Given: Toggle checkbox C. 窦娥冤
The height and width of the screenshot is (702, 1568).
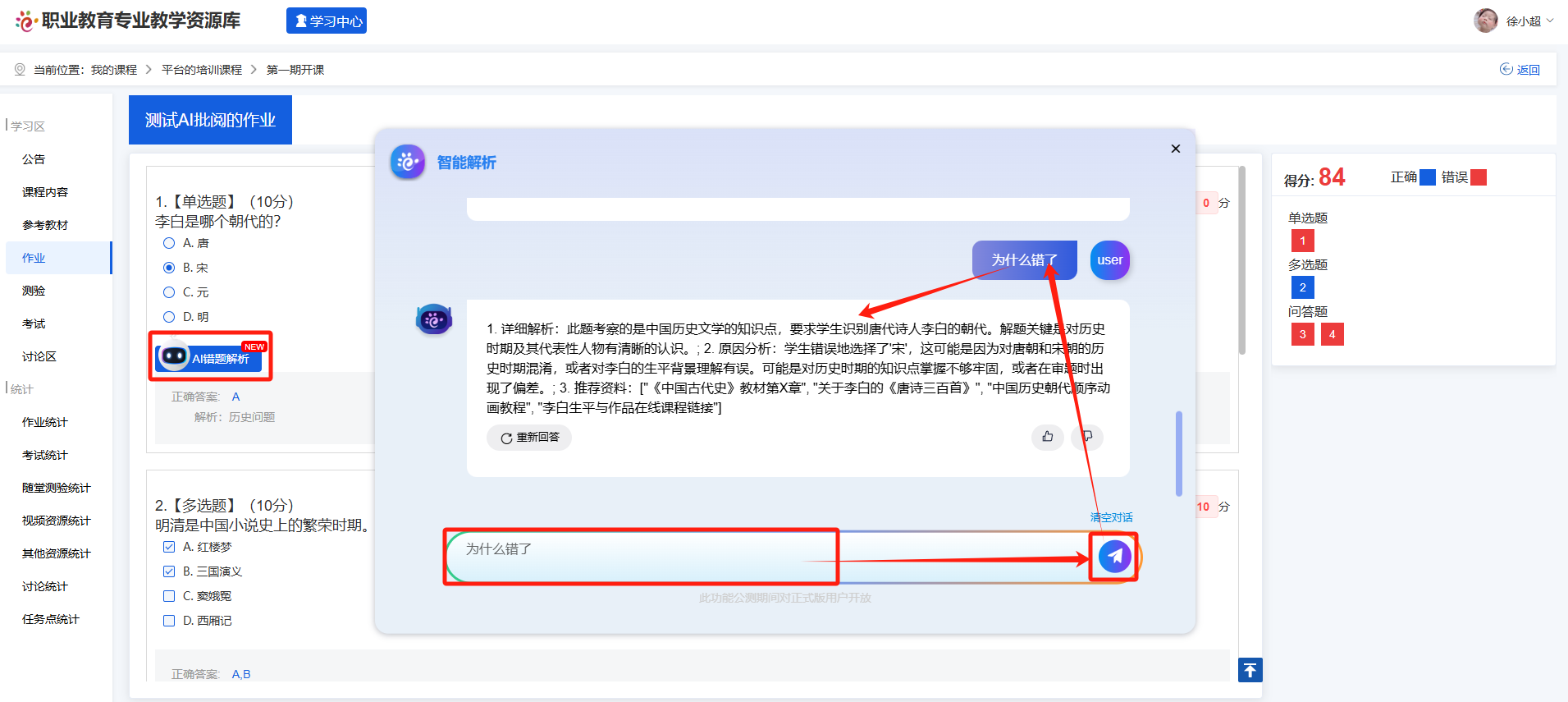Looking at the screenshot, I should tap(169, 596).
